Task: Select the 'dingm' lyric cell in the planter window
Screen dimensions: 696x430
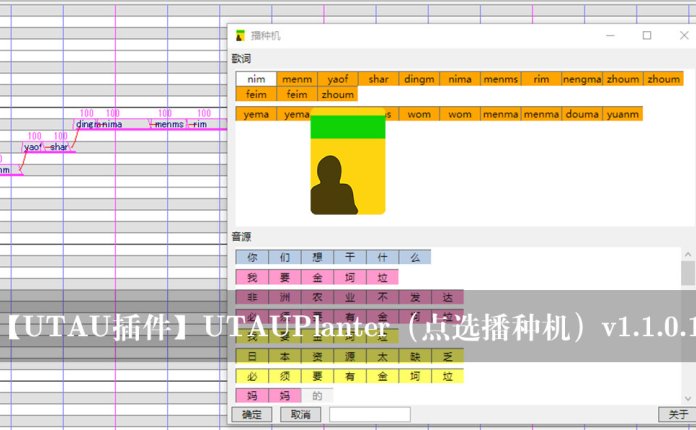Action: point(419,79)
